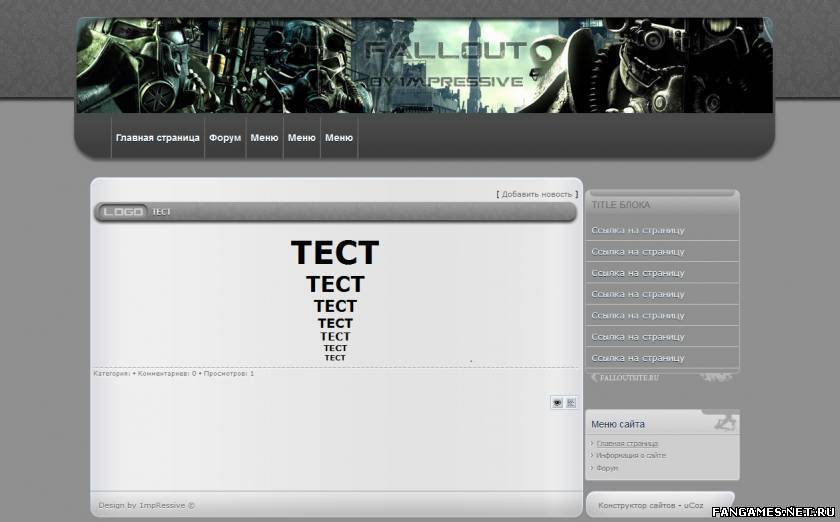Click the small icon beside the eye icon

tap(571, 403)
